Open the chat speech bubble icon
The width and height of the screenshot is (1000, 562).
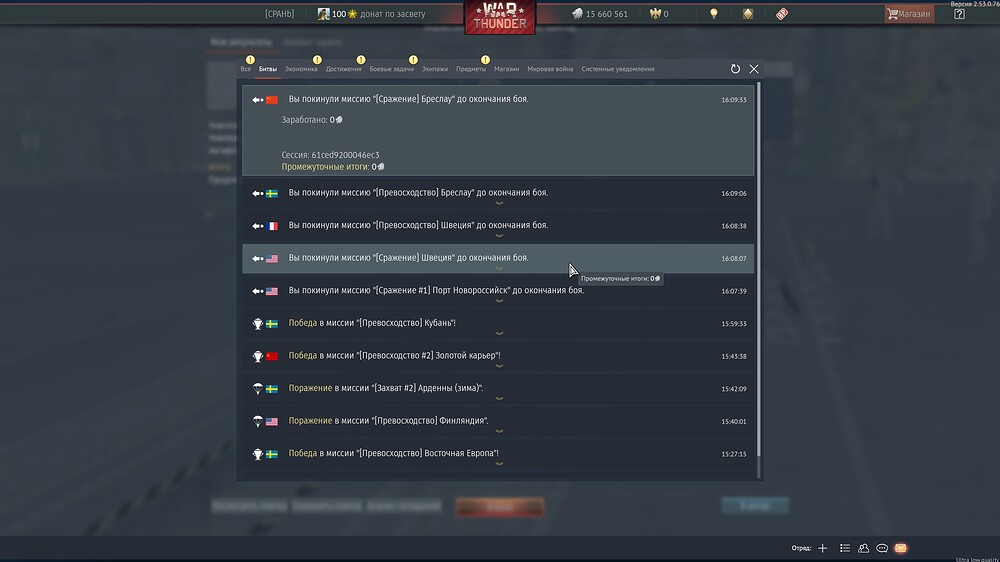pyautogui.click(x=882, y=548)
